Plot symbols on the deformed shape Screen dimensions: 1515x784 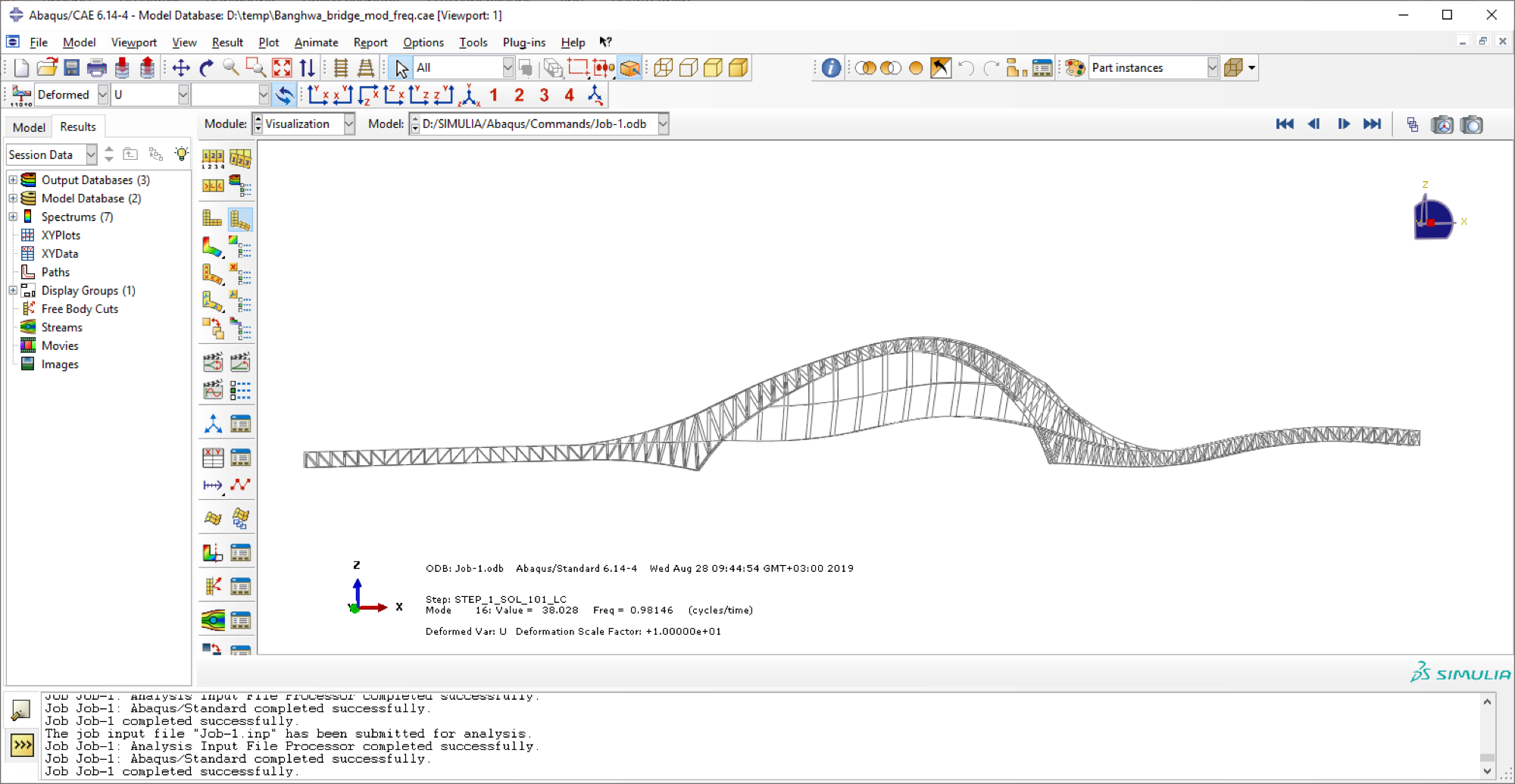[213, 274]
